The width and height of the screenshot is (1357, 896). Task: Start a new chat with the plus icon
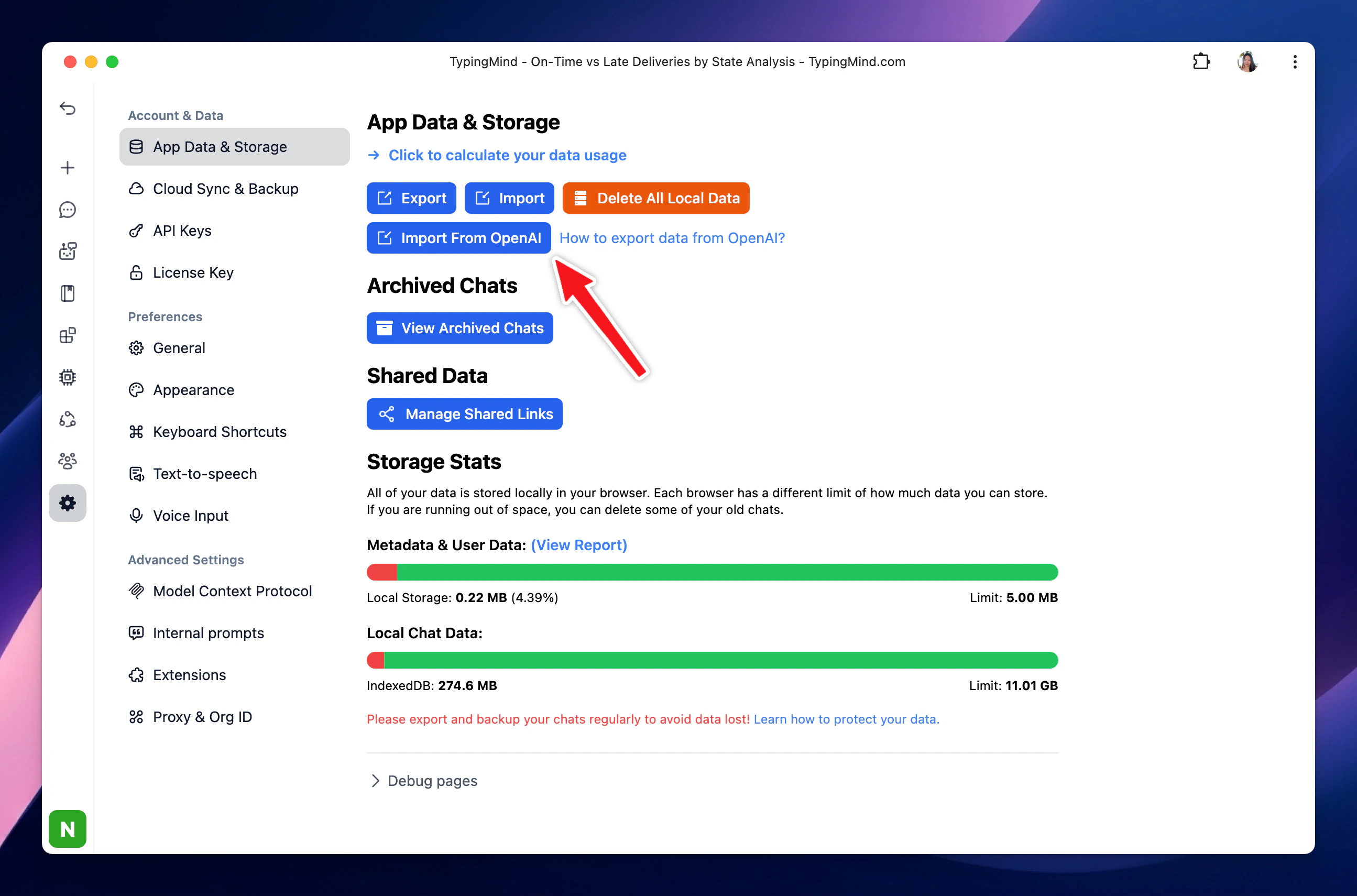coord(68,168)
